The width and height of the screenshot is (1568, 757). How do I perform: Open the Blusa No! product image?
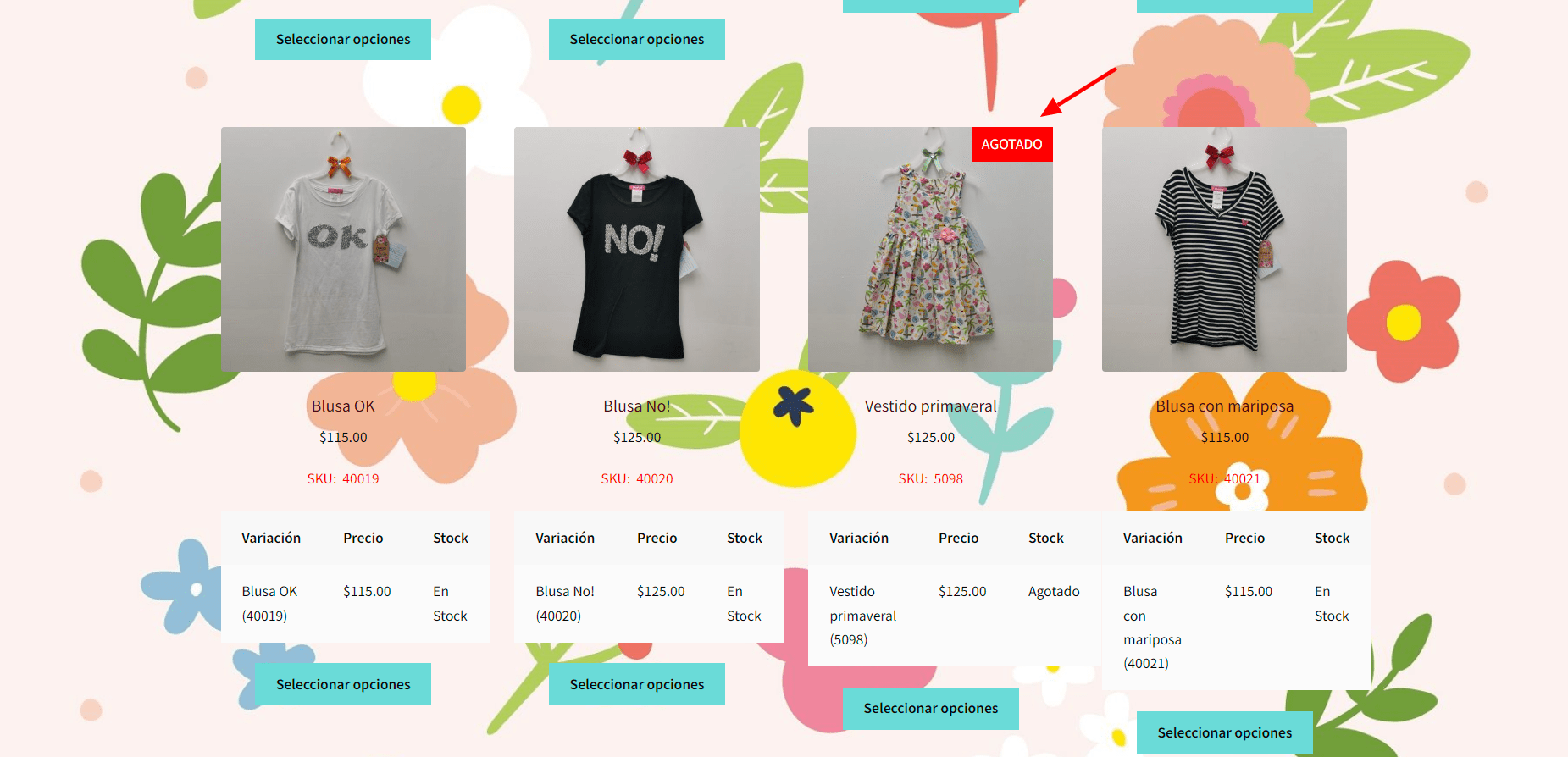637,249
